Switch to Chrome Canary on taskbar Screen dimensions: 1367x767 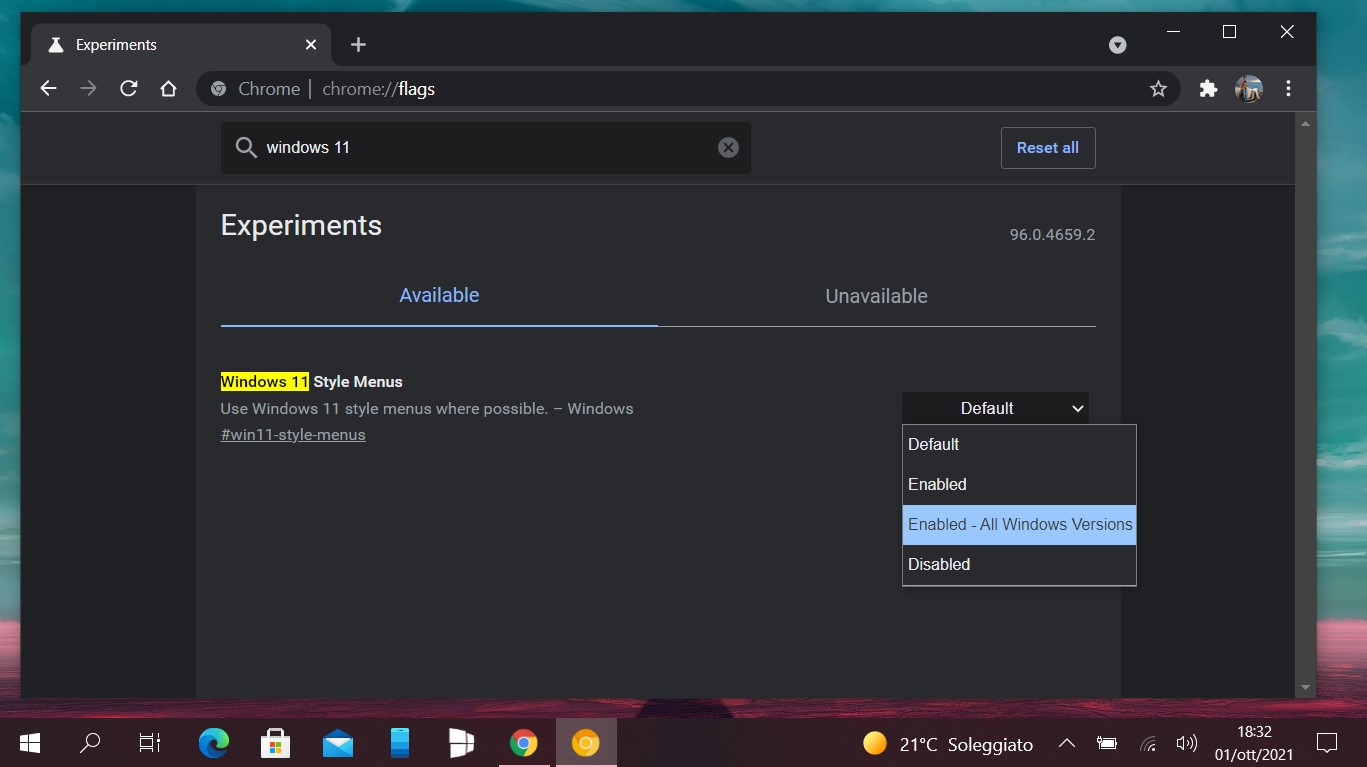pos(586,743)
